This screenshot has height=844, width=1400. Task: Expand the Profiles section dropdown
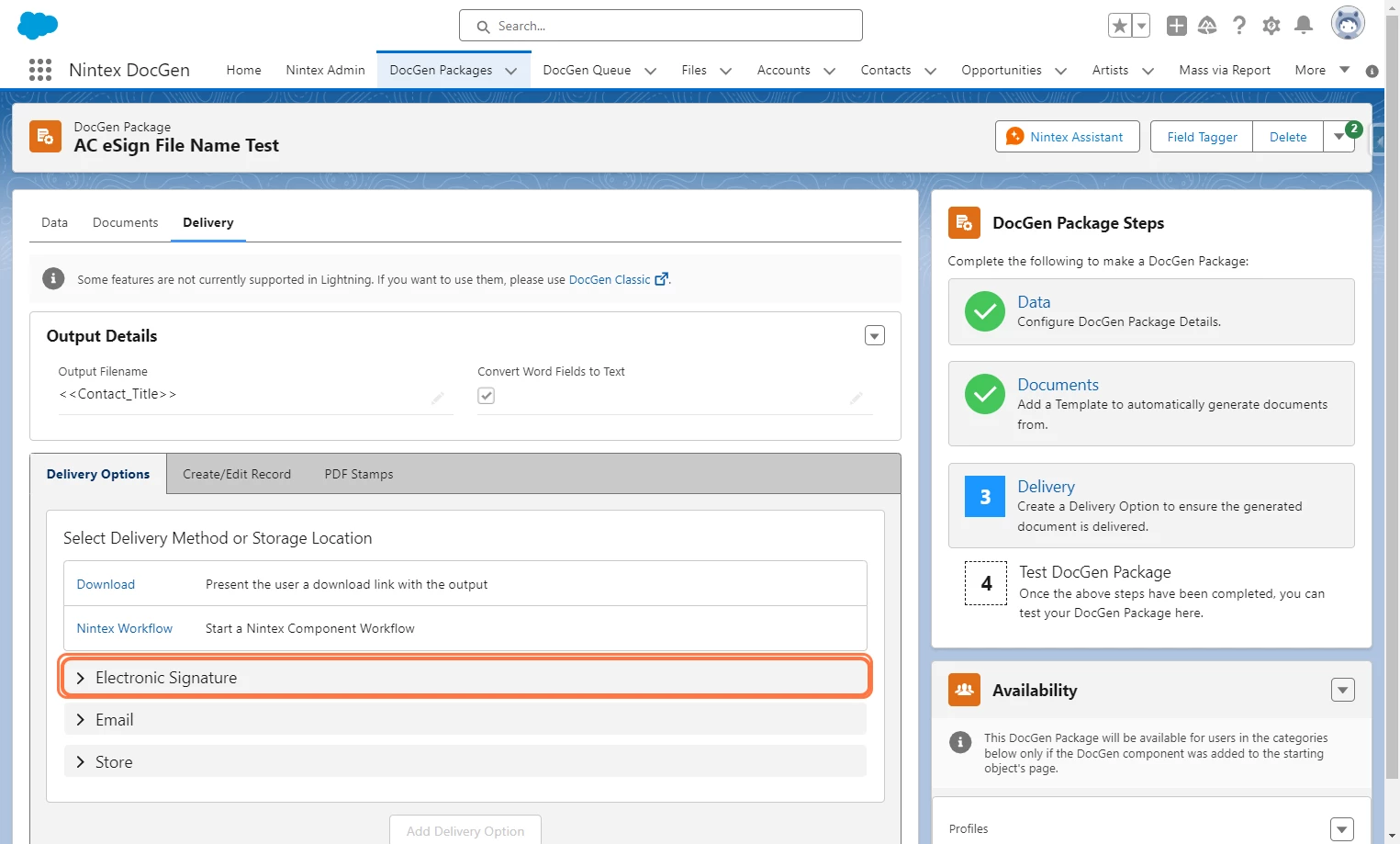click(1342, 828)
